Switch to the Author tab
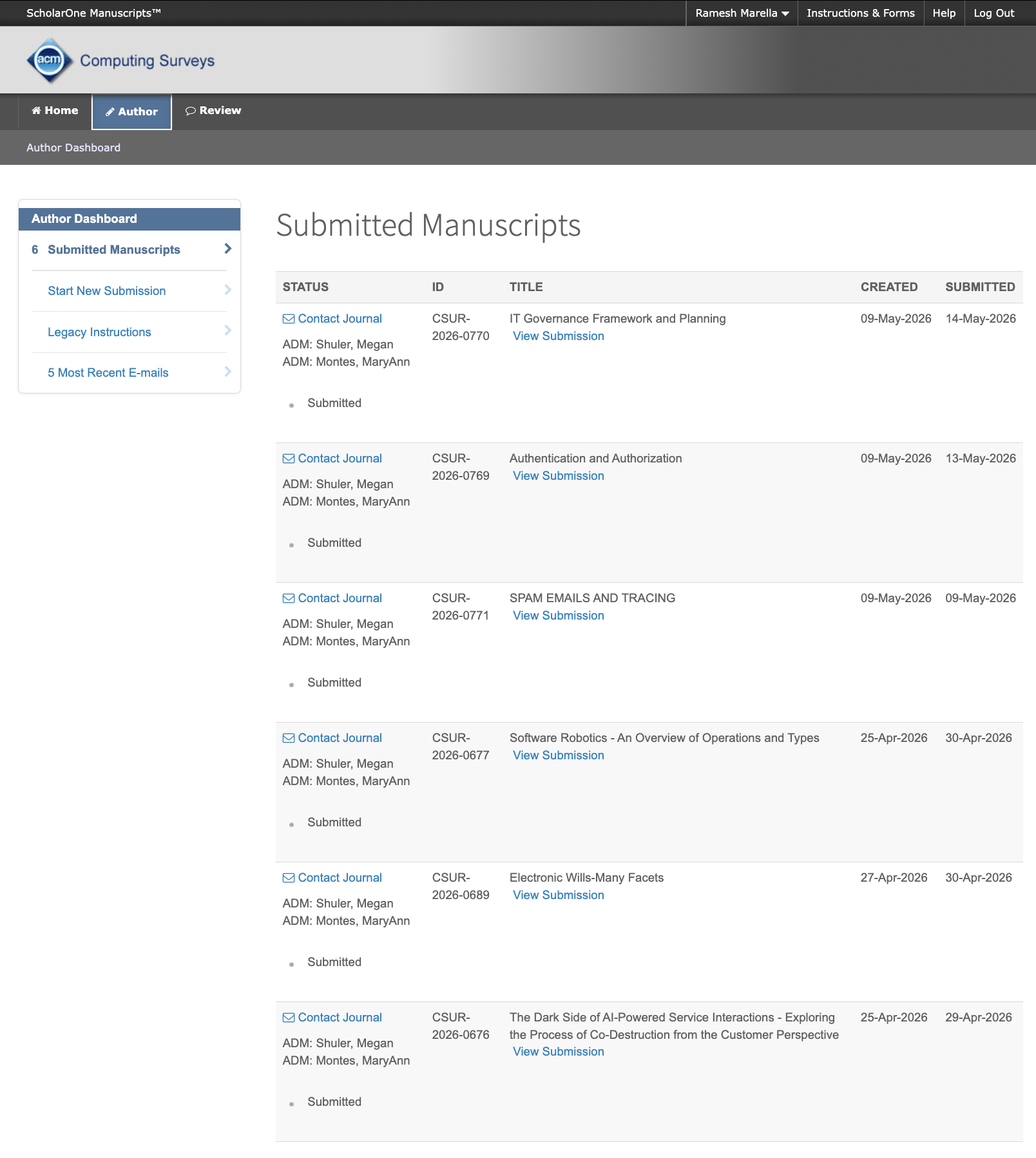1036x1158 pixels. click(x=131, y=112)
